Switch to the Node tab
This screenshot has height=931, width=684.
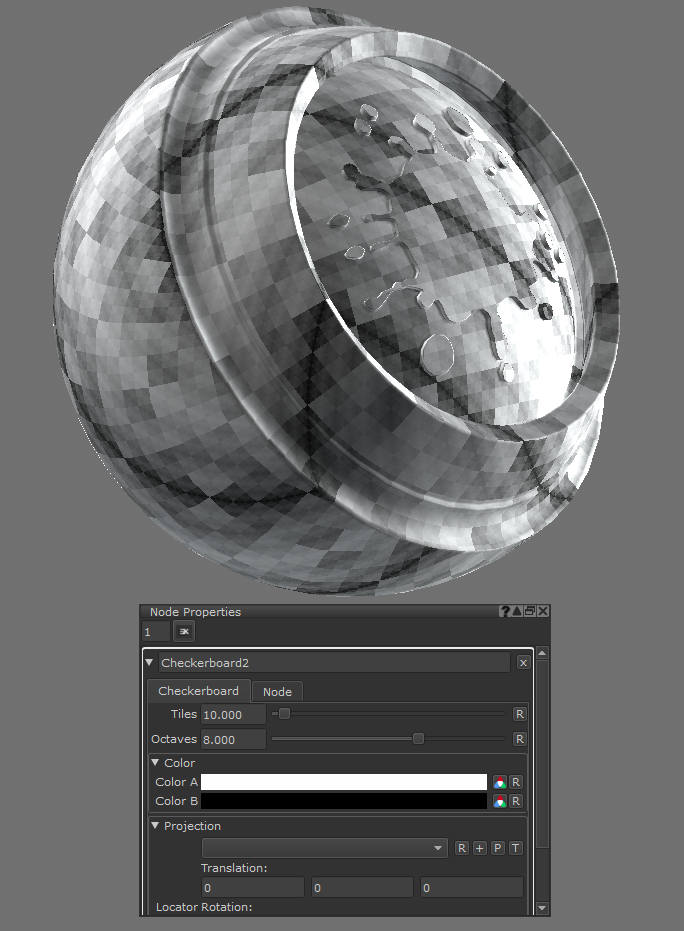[277, 691]
